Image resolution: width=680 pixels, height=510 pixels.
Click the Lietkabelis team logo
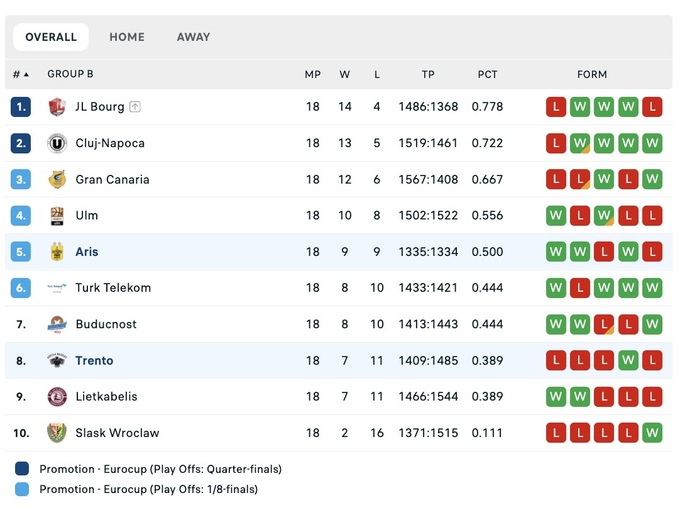57,397
